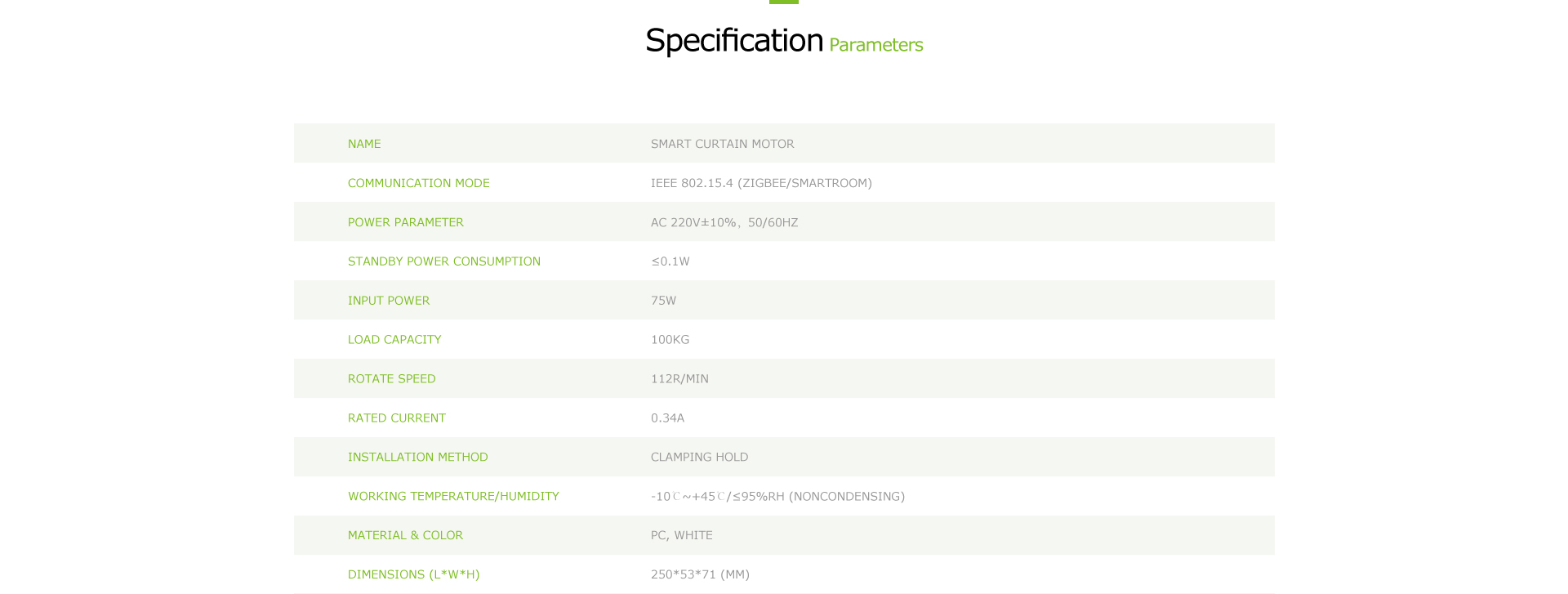This screenshot has height=594, width=1568.
Task: Click the green Parameters subtitle
Action: click(x=876, y=45)
